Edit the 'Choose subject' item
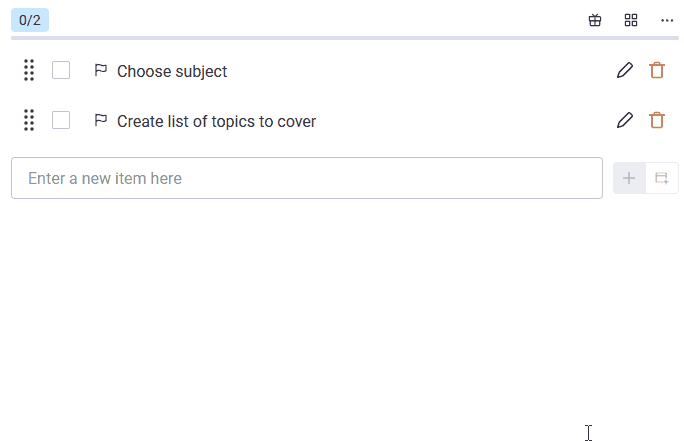Image resolution: width=684 pixels, height=441 pixels. tap(625, 70)
